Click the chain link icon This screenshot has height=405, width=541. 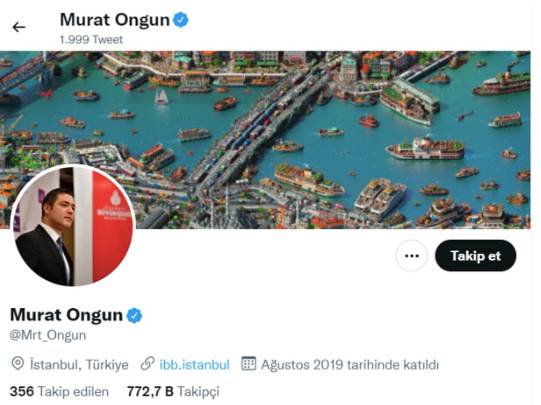(x=147, y=364)
